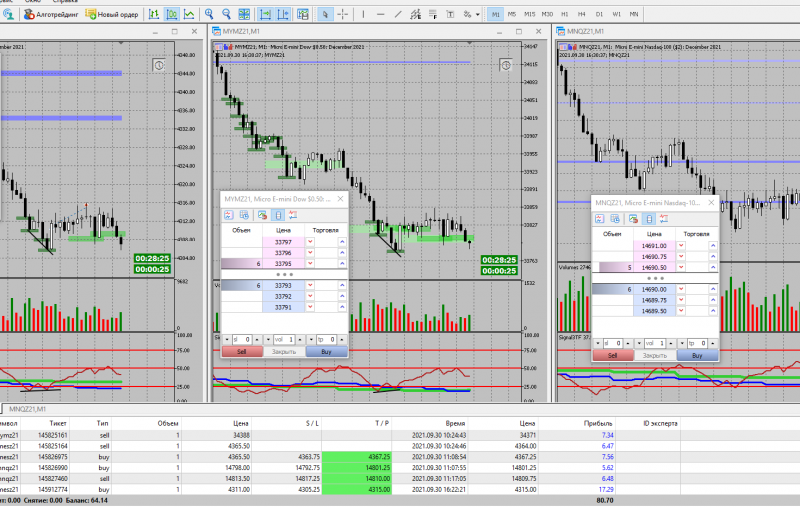
Task: Click Sell in MNQZ21 depth of market
Action: coord(613,356)
